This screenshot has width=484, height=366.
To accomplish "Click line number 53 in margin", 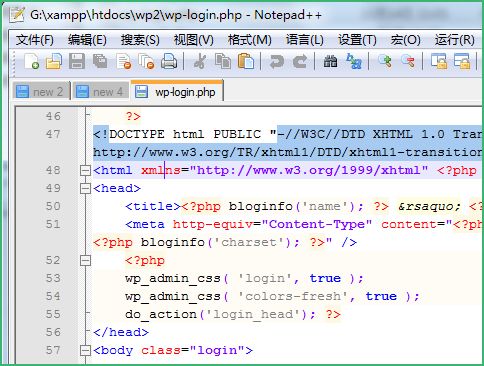I will point(53,278).
